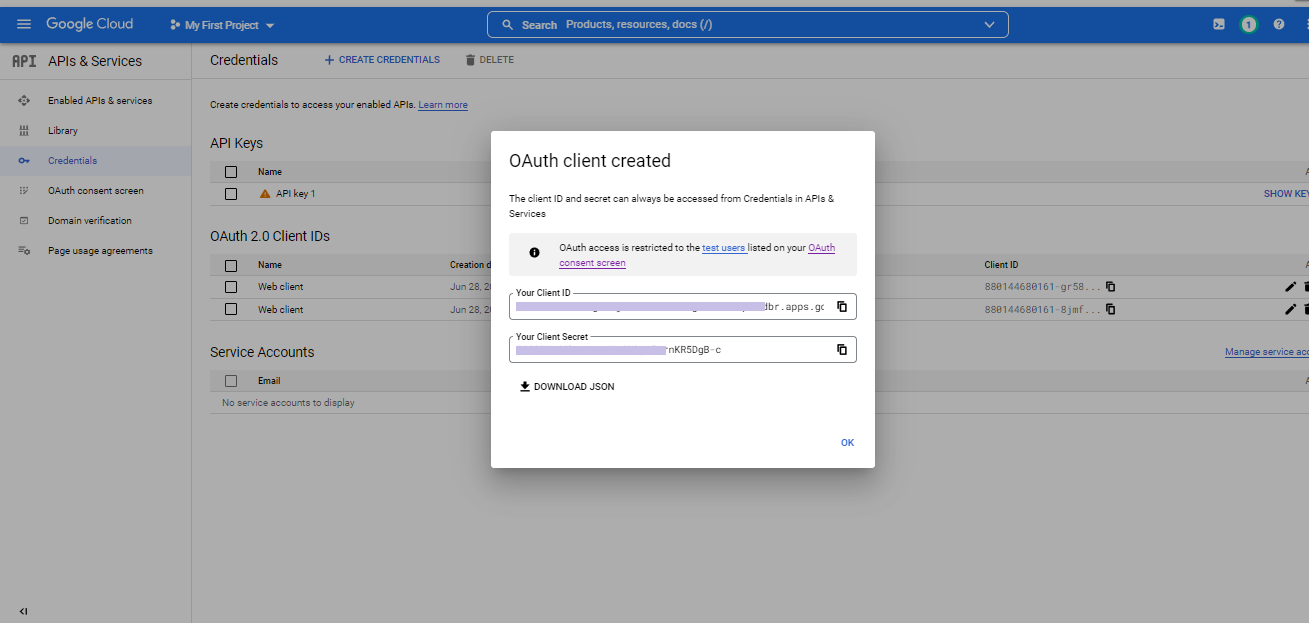Tick the Service Accounts header checkbox
The image size is (1309, 623).
coord(231,381)
